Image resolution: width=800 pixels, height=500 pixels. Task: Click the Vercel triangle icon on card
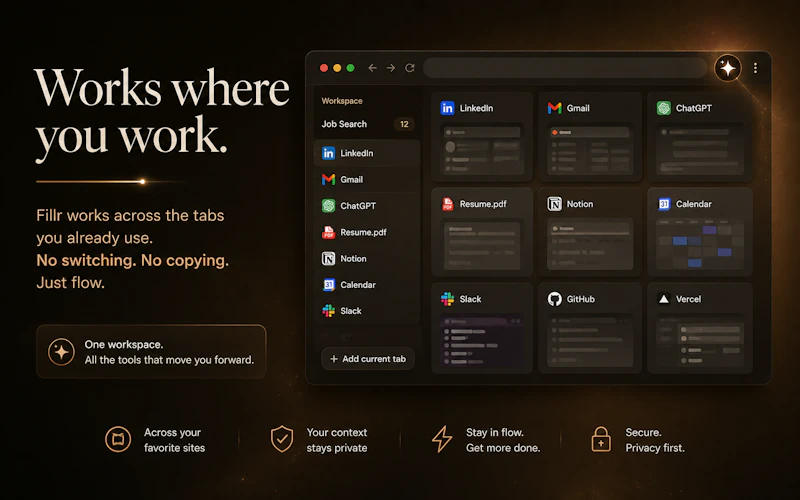pos(664,299)
